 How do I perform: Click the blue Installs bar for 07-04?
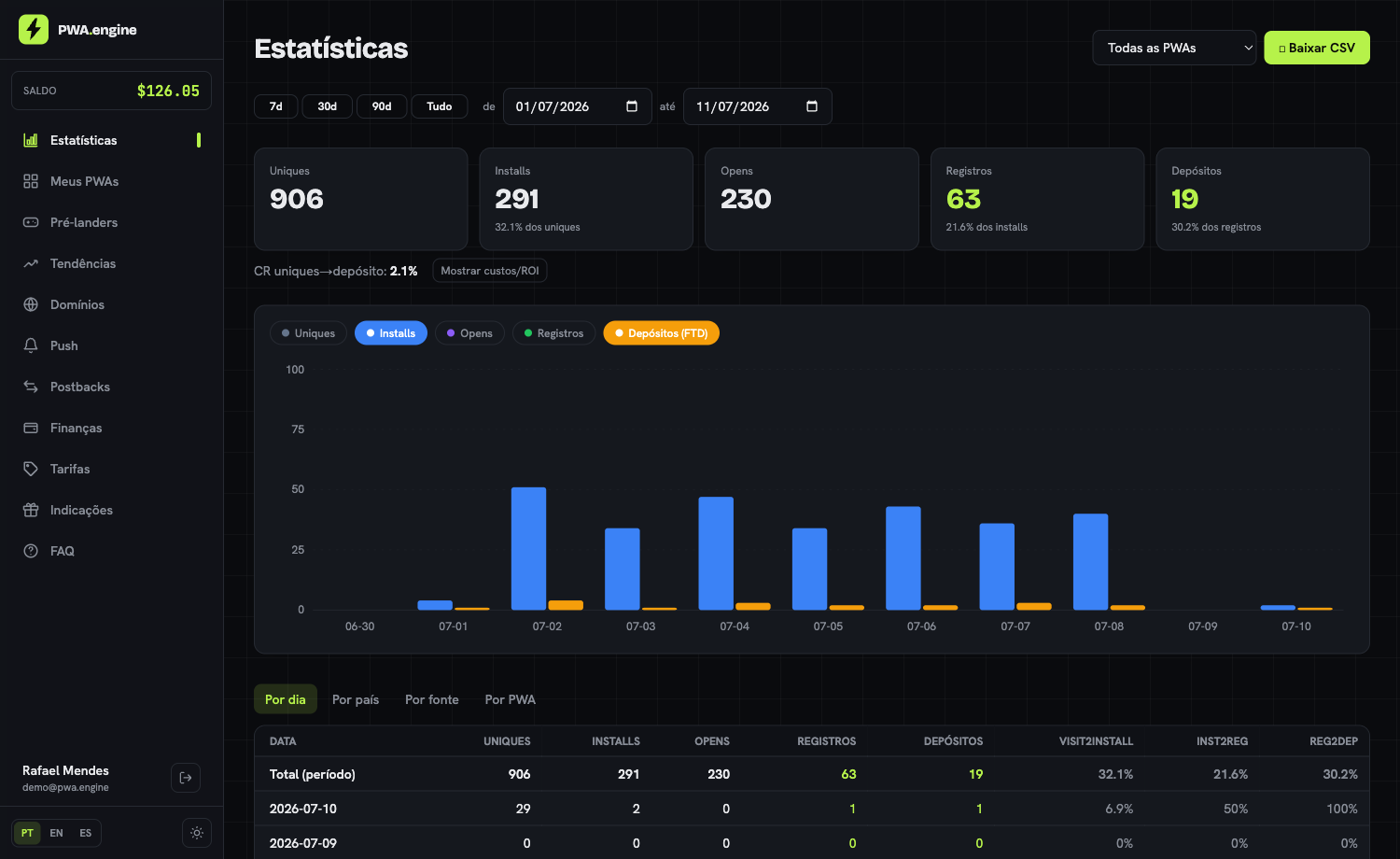(x=716, y=553)
